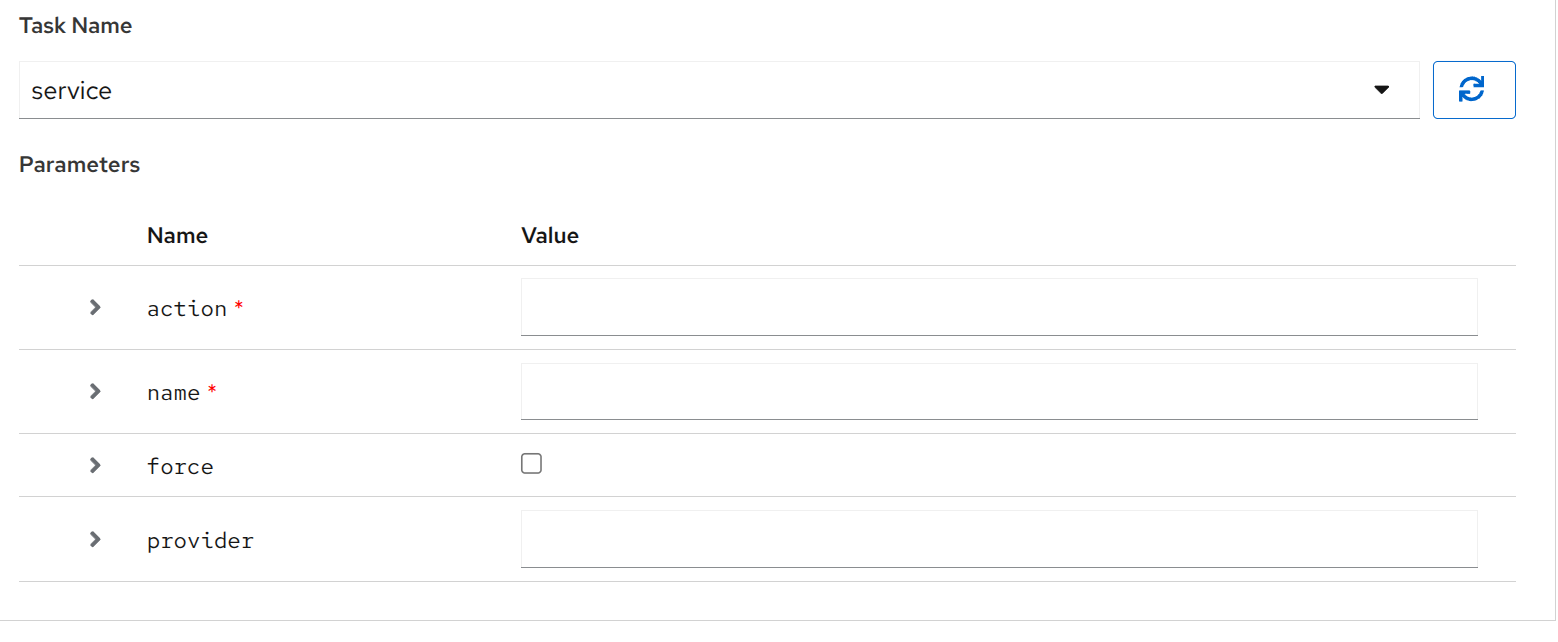Click inside the name value field
The image size is (1558, 642).
tap(998, 391)
